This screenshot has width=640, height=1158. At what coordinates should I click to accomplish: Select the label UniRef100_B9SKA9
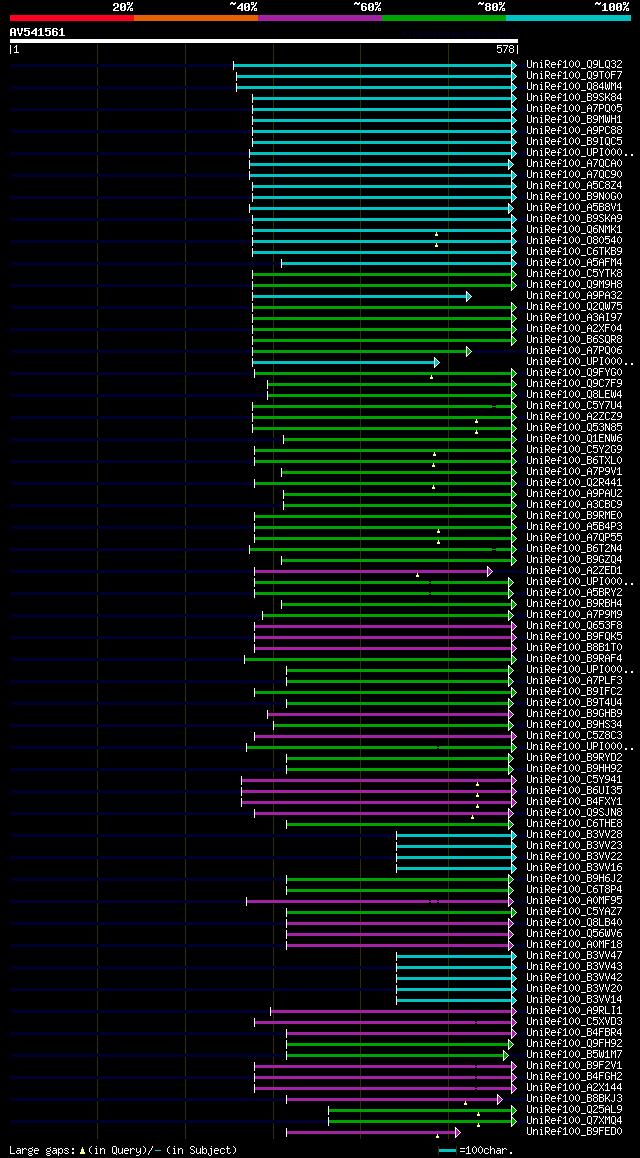click(x=574, y=219)
